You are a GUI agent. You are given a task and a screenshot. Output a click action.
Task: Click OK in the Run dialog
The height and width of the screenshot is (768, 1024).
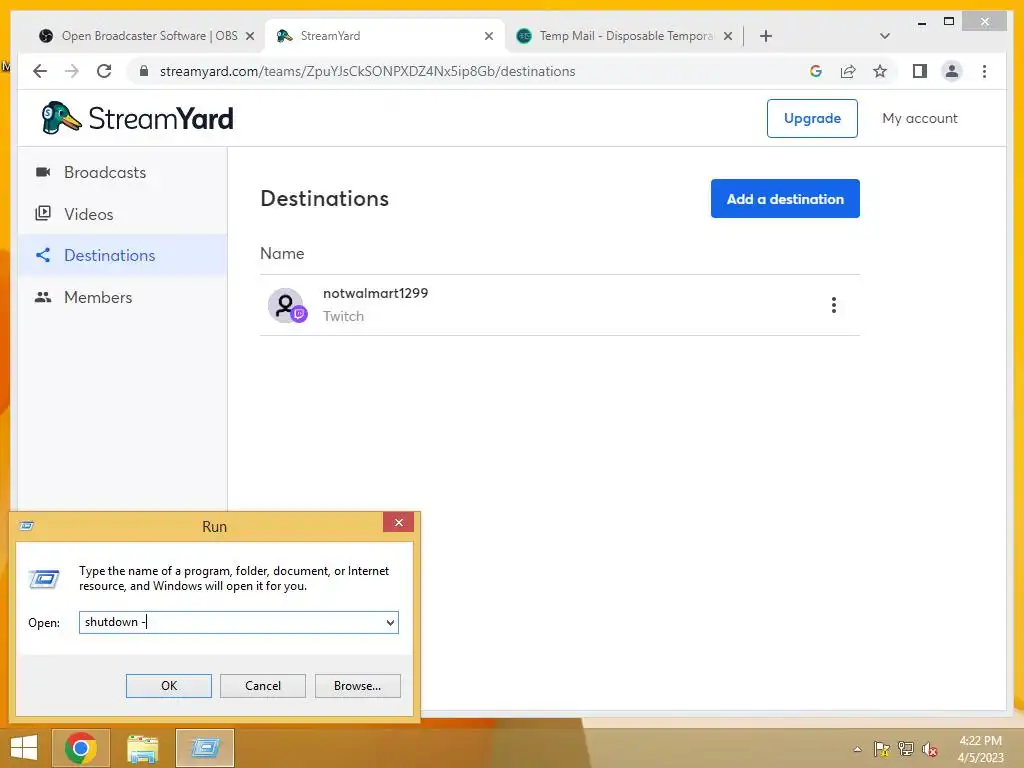168,686
